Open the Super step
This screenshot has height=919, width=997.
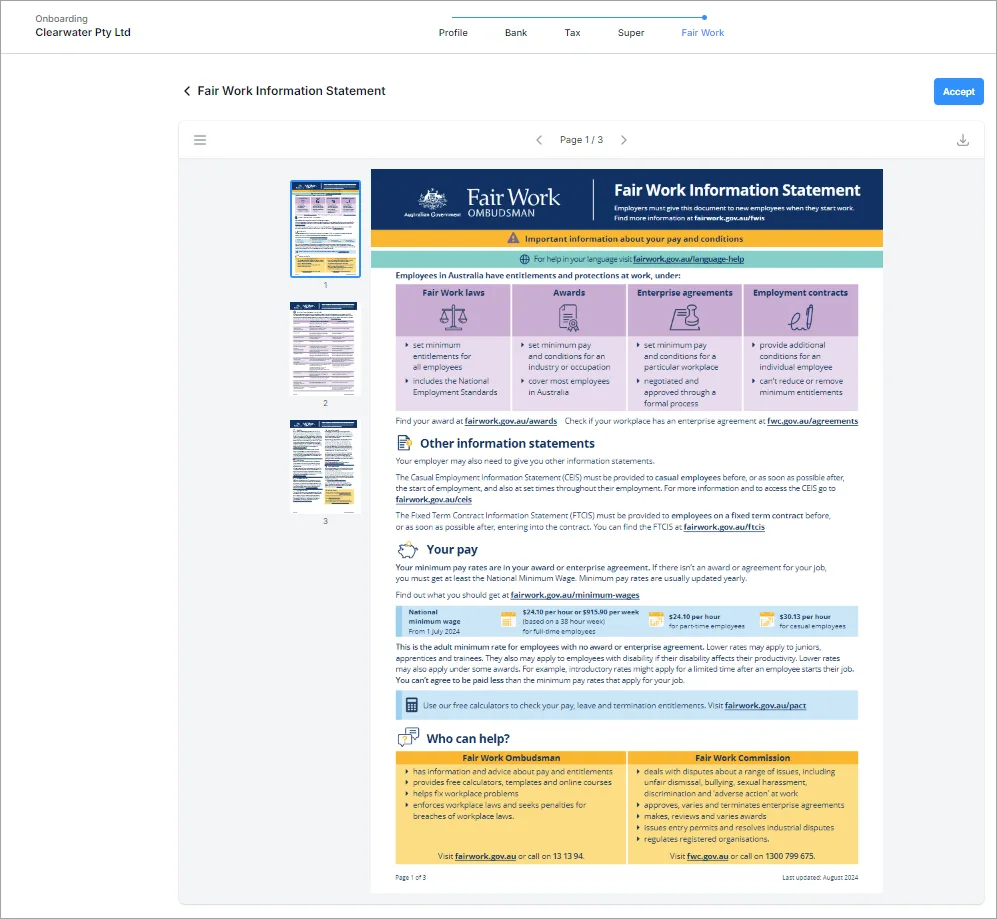(x=631, y=32)
